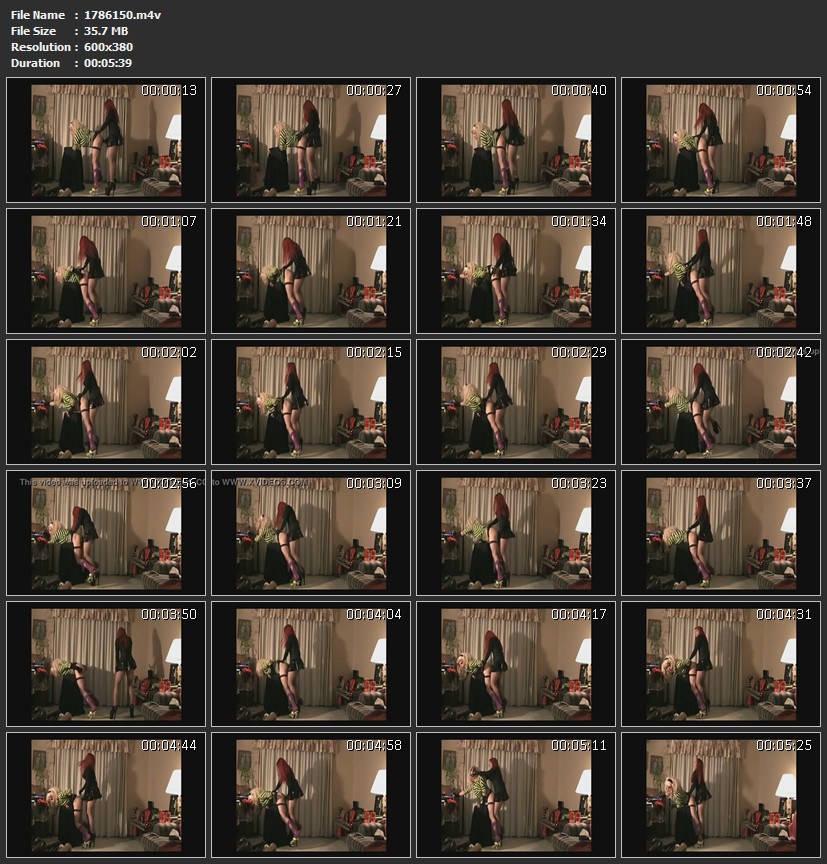Click the file name 1786150.m4v text
The image size is (827, 864).
tap(123, 15)
